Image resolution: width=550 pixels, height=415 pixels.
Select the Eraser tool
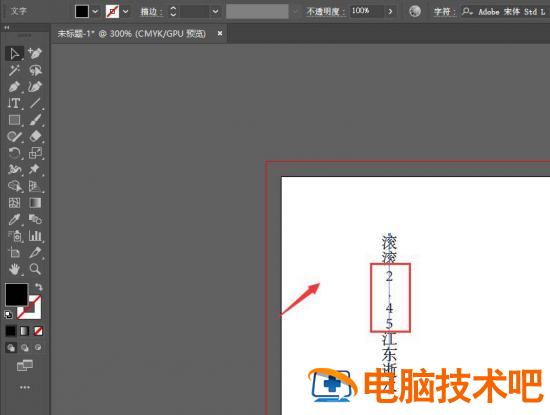click(x=35, y=136)
